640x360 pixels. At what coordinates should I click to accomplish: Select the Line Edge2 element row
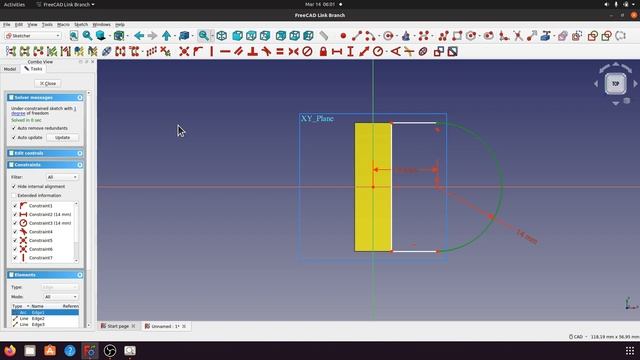pos(45,318)
